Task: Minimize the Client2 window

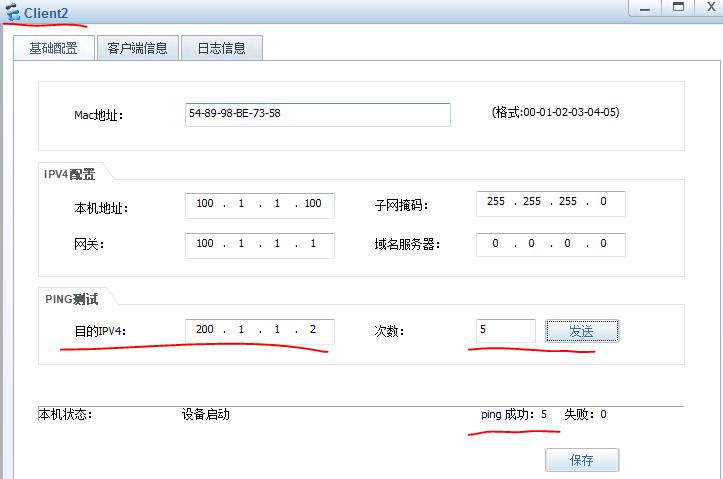Action: pos(643,6)
